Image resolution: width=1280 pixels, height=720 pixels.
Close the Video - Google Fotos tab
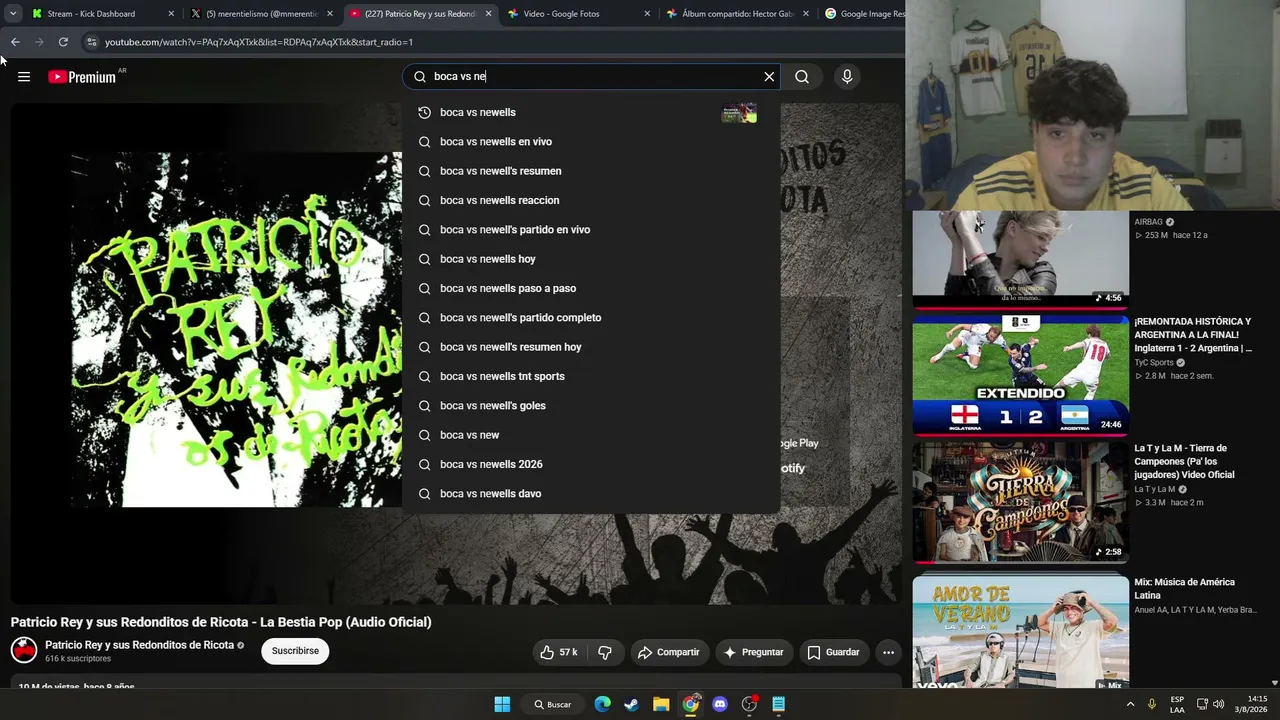pos(647,14)
